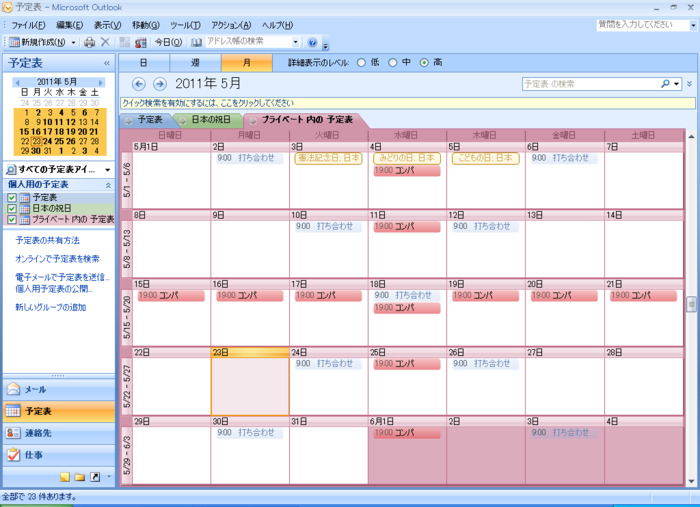Click the 5/15 - 5/20 week header
Viewport: 700px width, 507px height.
pos(127,316)
